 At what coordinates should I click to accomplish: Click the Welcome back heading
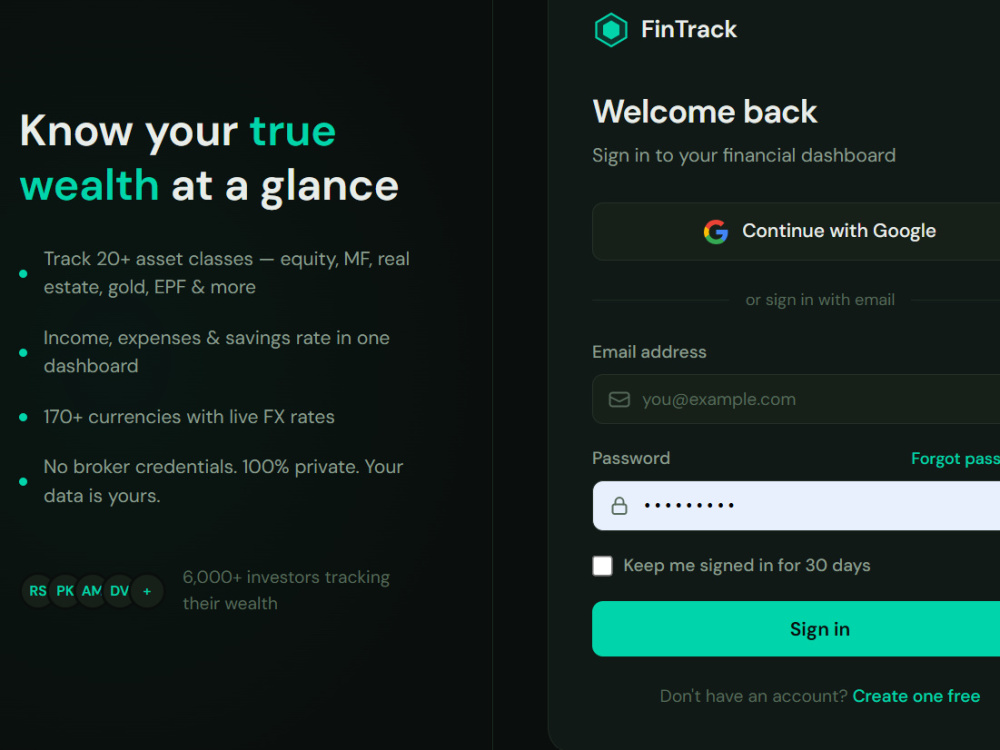tap(705, 112)
